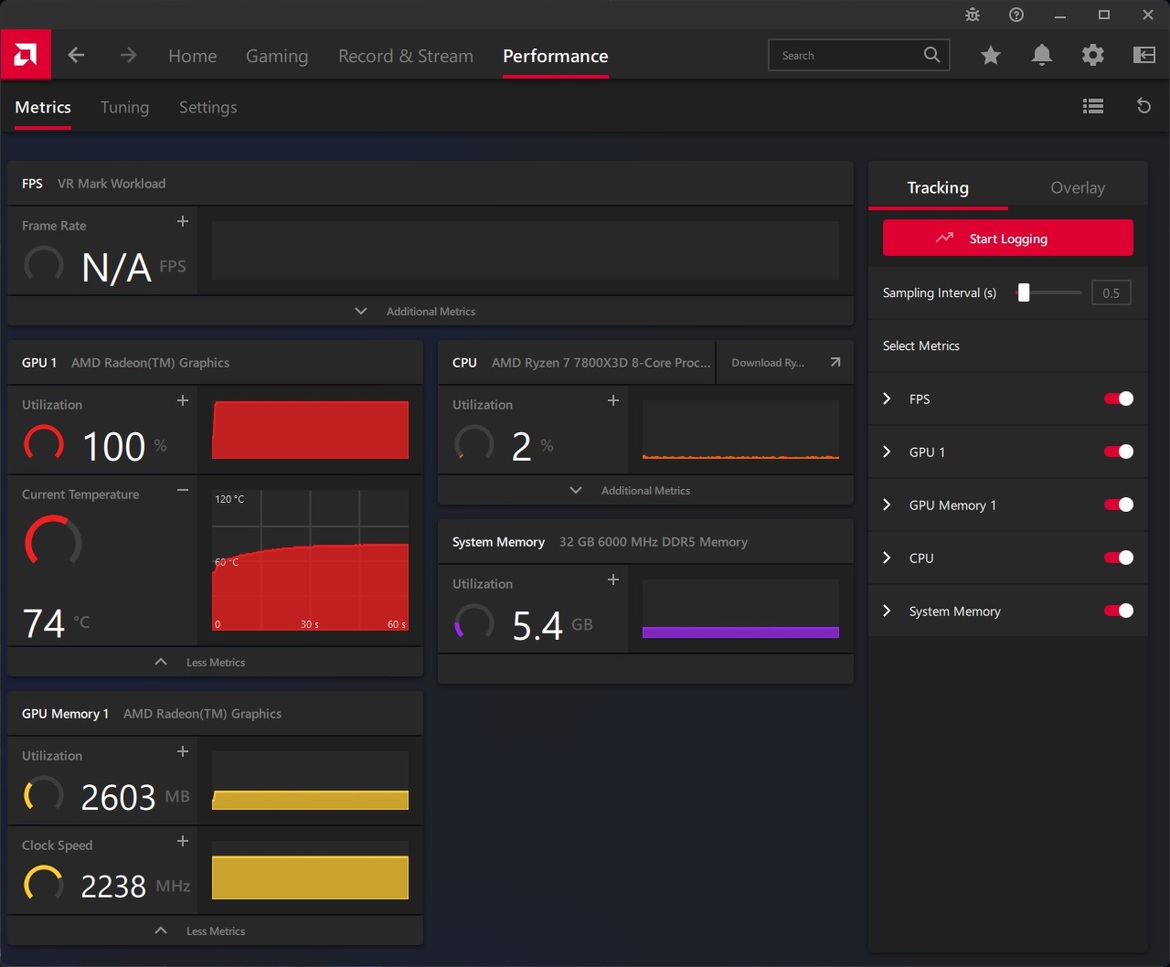Click 32 GB 6000 MHz DDR5 Memory text
1170x967 pixels.
653,542
